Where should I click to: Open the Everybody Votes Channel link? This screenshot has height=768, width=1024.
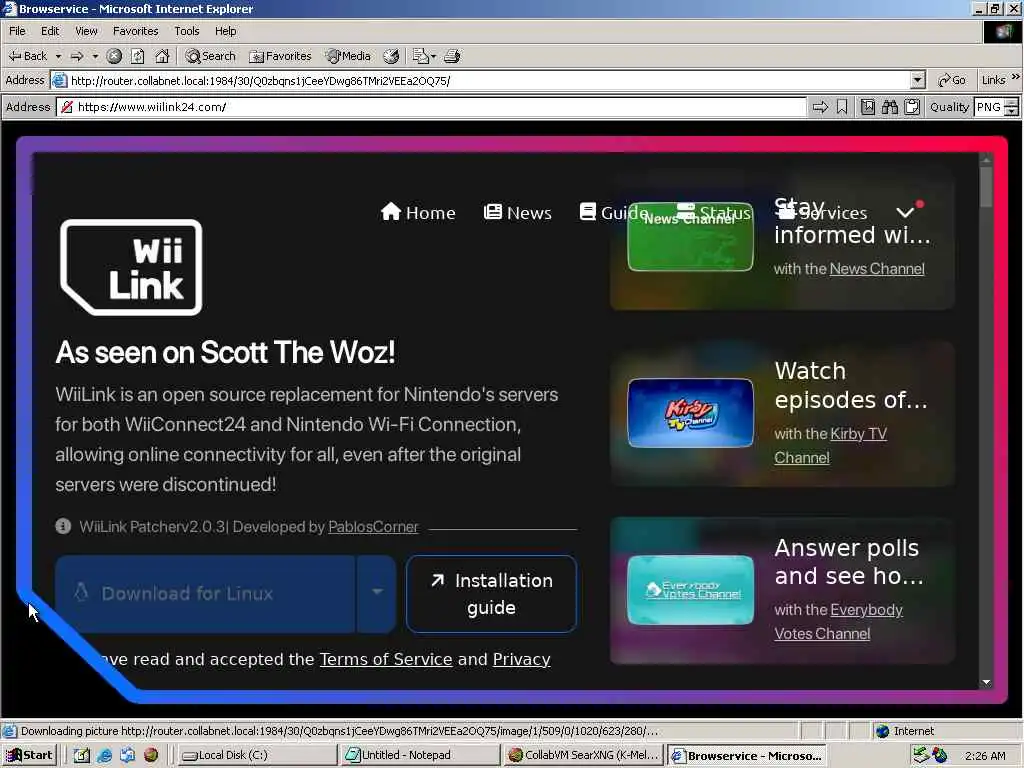pyautogui.click(x=839, y=621)
